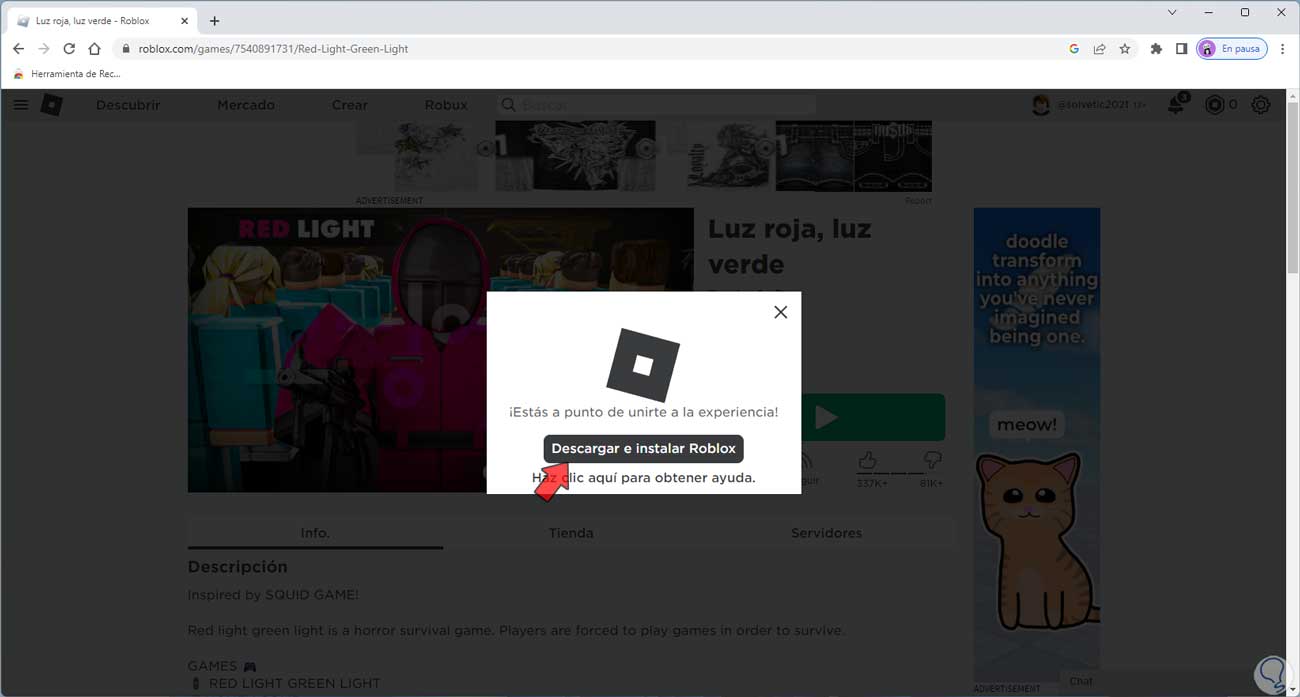The image size is (1300, 697).
Task: Open Crear in Roblox nav
Action: coord(350,105)
